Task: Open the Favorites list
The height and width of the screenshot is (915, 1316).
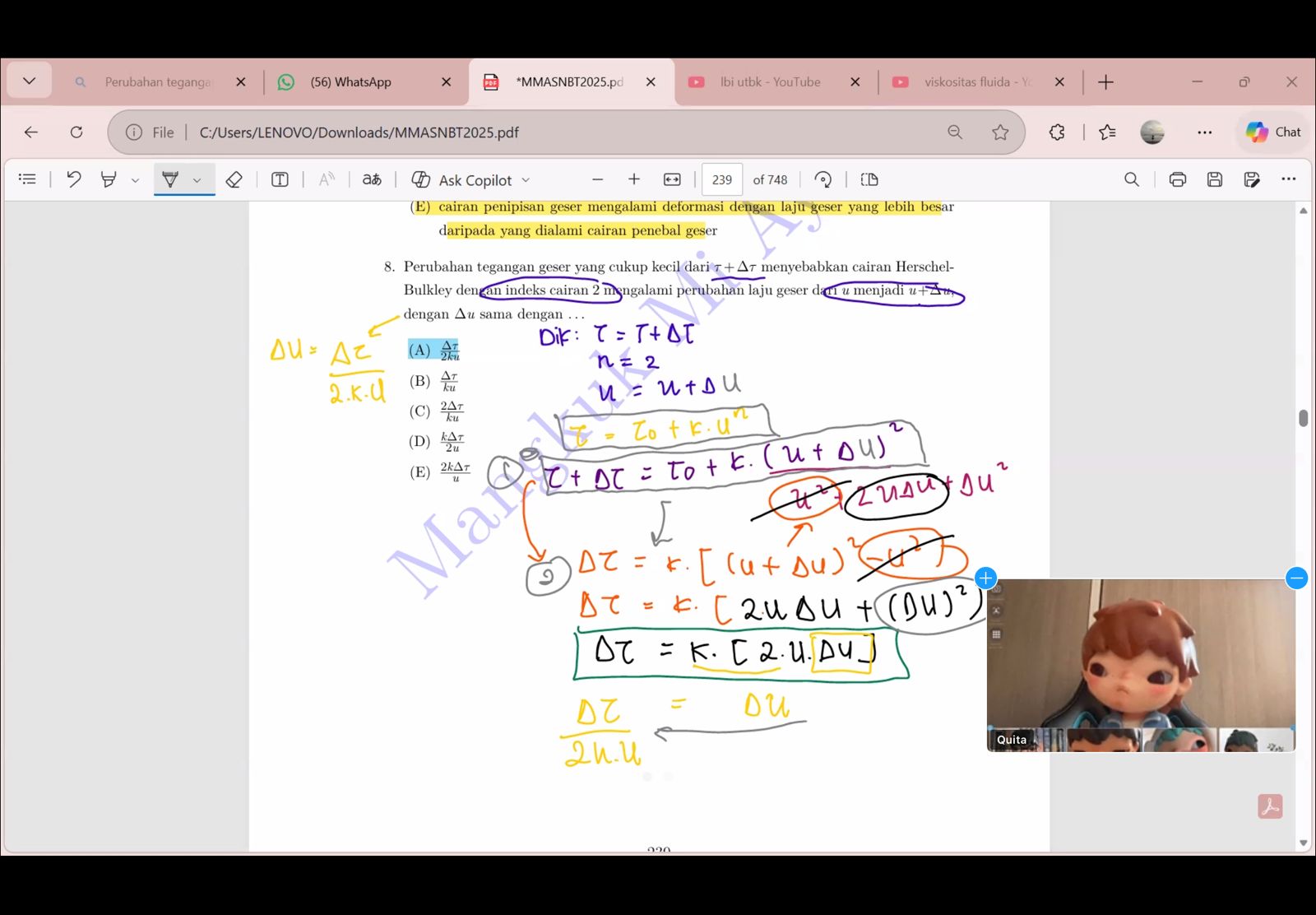Action: pos(1108,132)
